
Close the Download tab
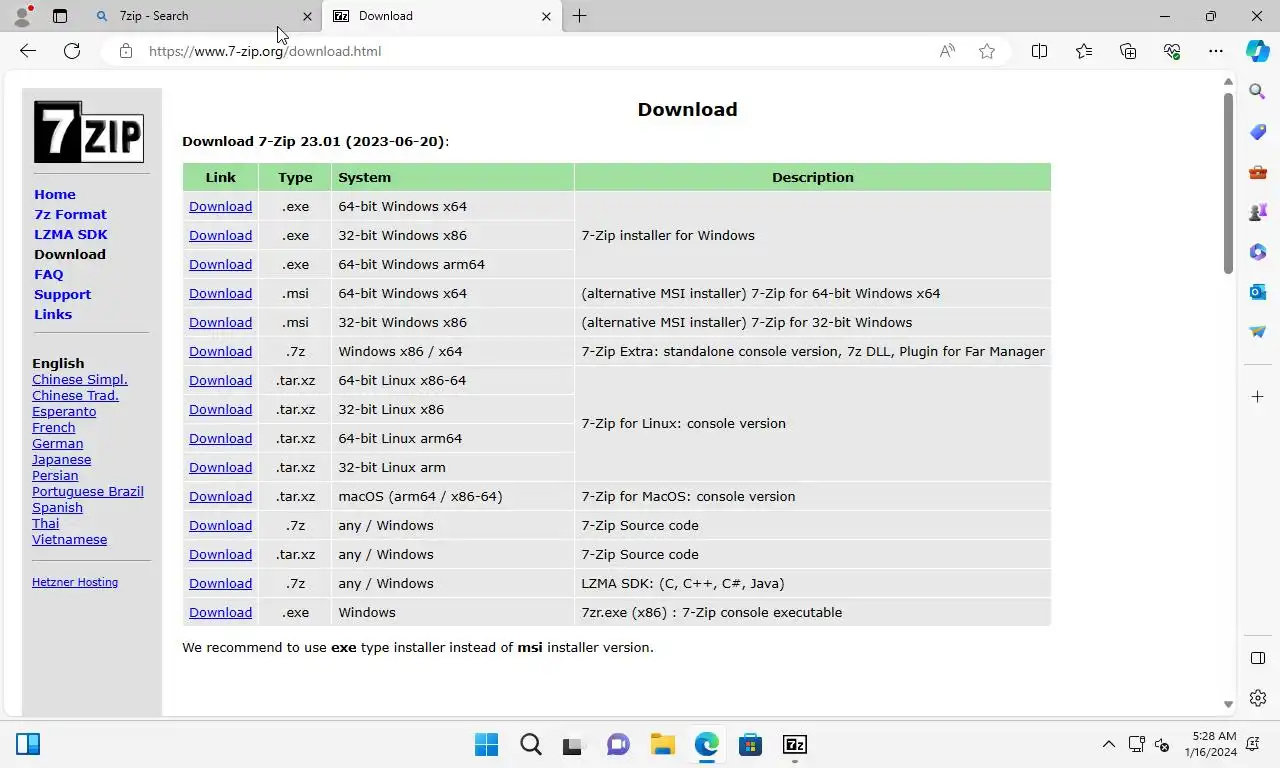(546, 16)
